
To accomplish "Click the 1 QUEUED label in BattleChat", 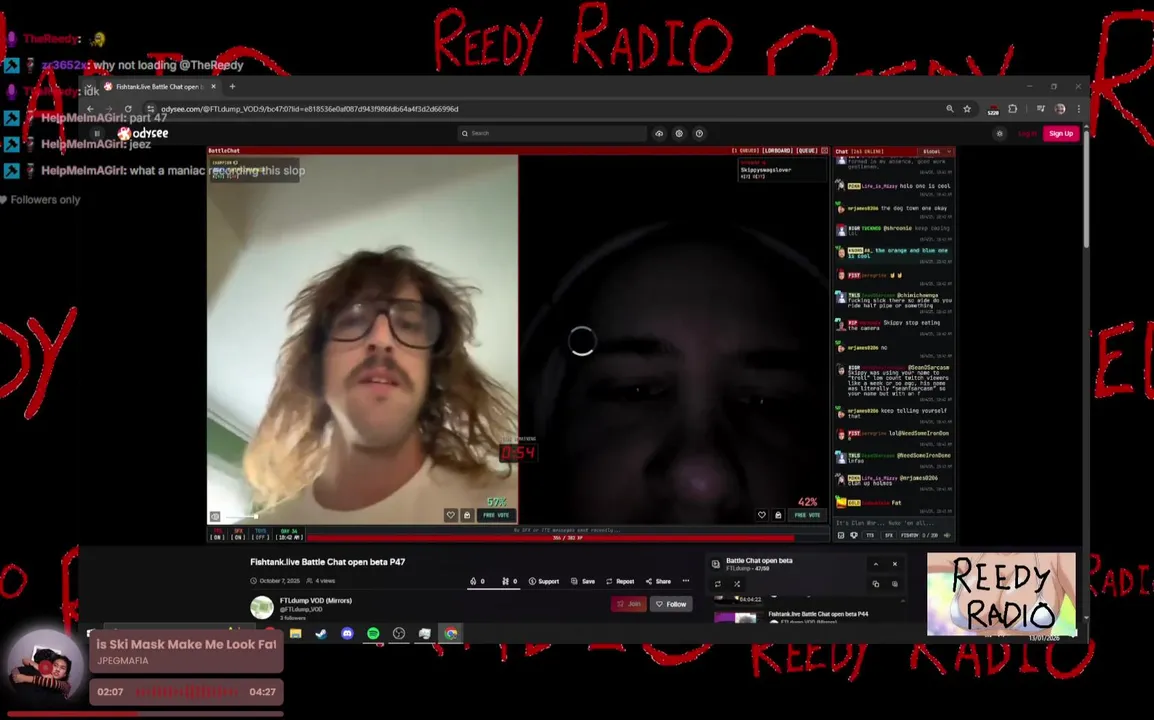I will tap(745, 150).
